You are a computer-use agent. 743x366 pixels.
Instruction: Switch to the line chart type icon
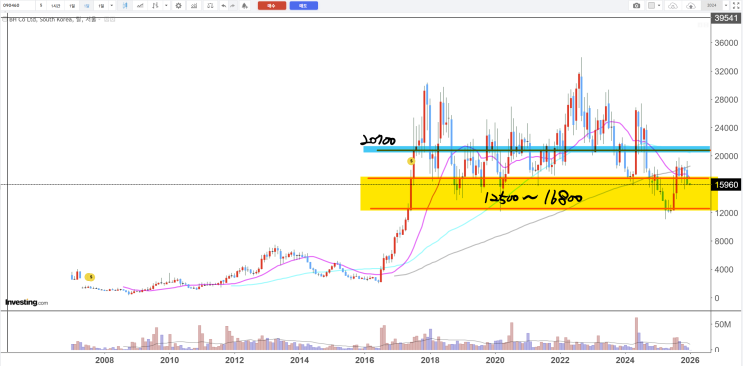point(140,5)
